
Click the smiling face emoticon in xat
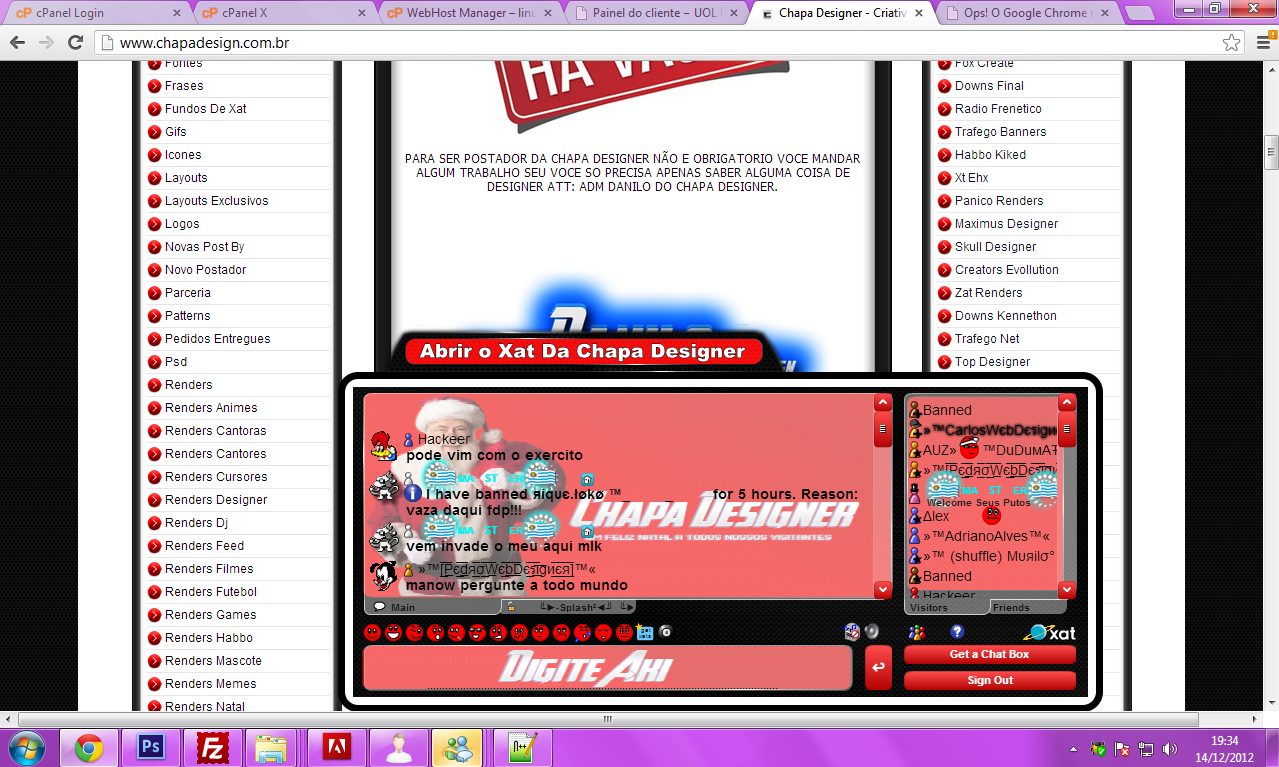(x=372, y=632)
